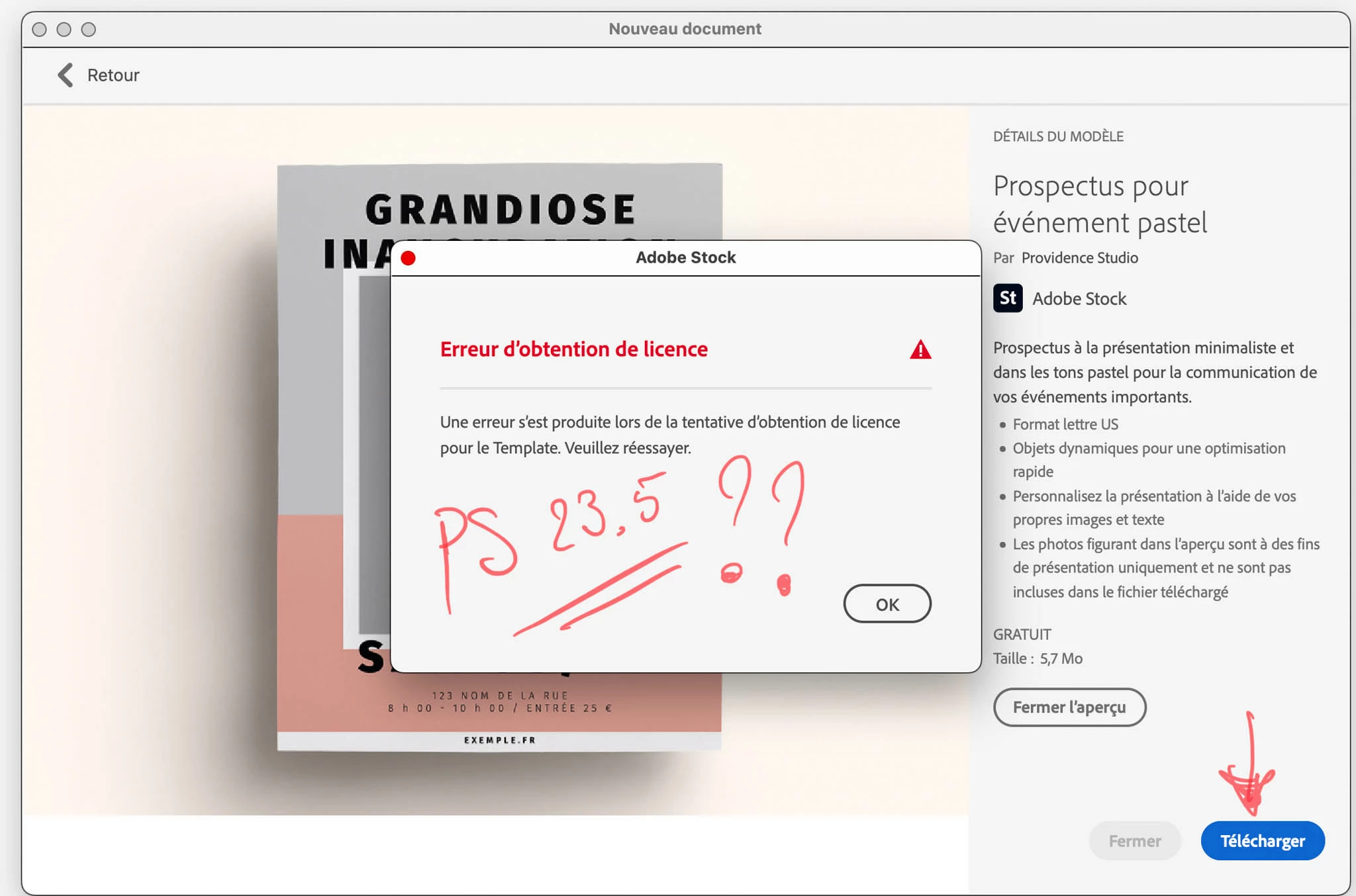Open the Providence Studio author link

[x=1079, y=258]
